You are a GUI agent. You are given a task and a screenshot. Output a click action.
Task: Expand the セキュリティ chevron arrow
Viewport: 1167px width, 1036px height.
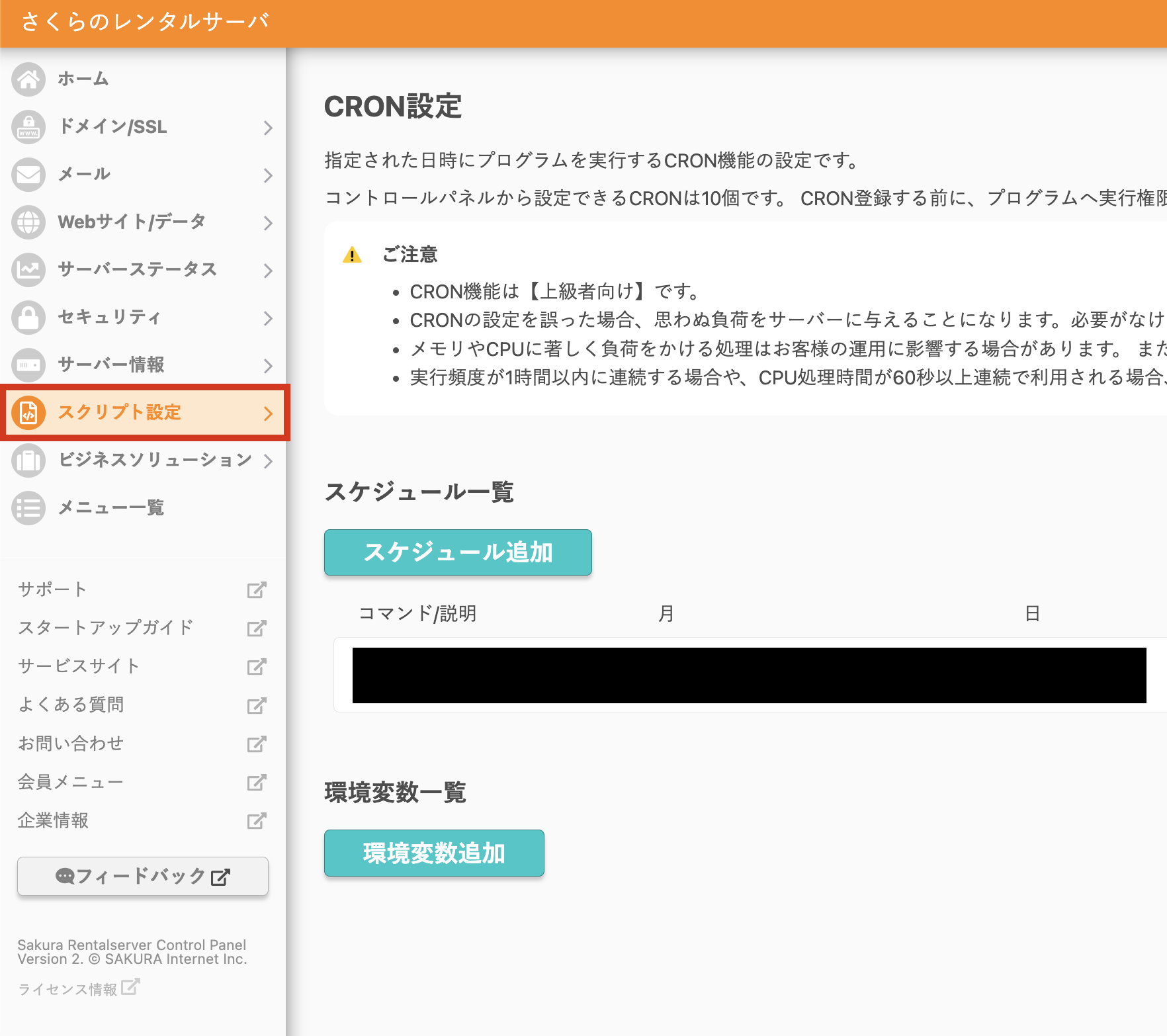coord(268,318)
